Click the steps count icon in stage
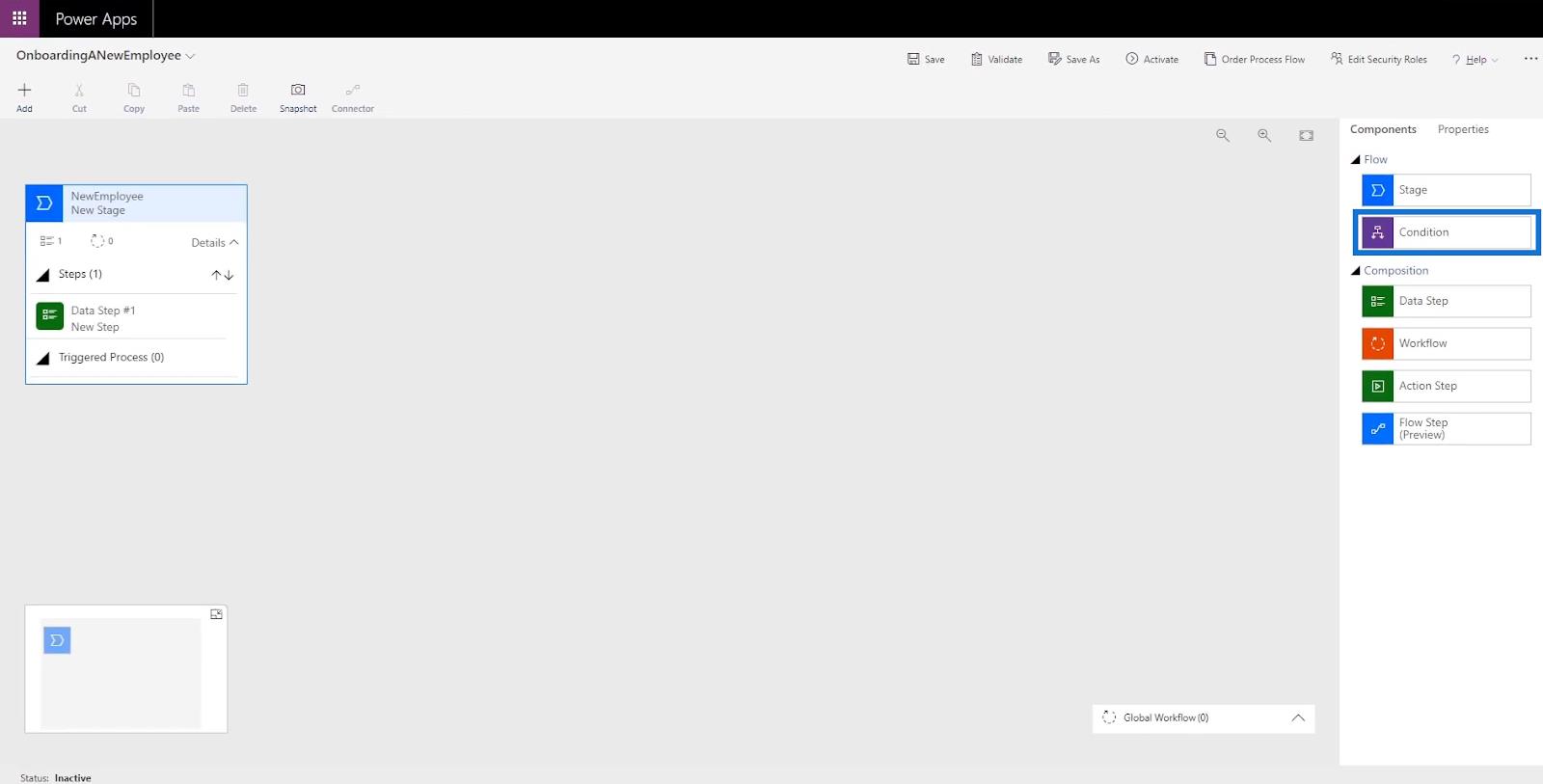1543x784 pixels. click(x=46, y=241)
